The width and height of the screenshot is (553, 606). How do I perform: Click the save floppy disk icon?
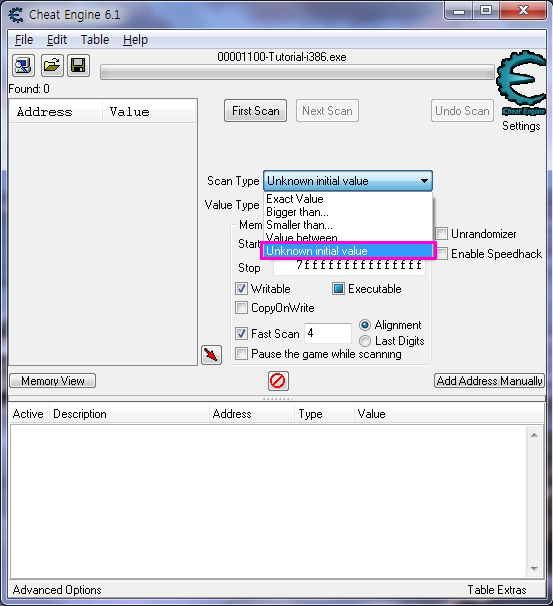[x=78, y=65]
